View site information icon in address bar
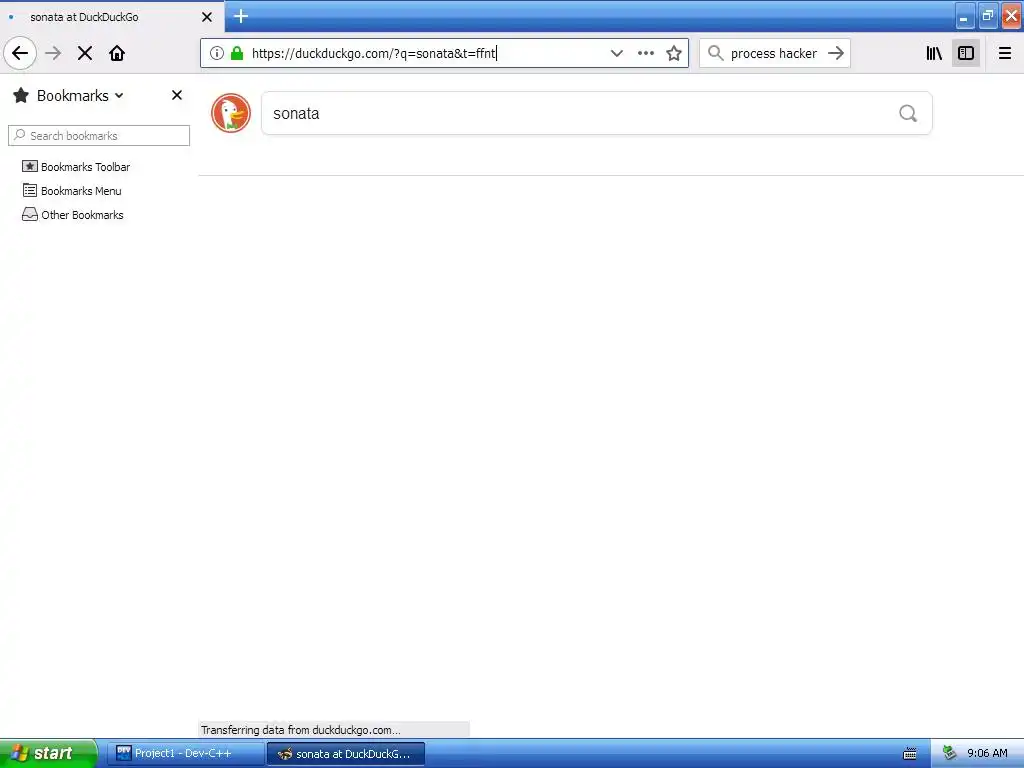Viewport: 1024px width, 768px height. [217, 53]
